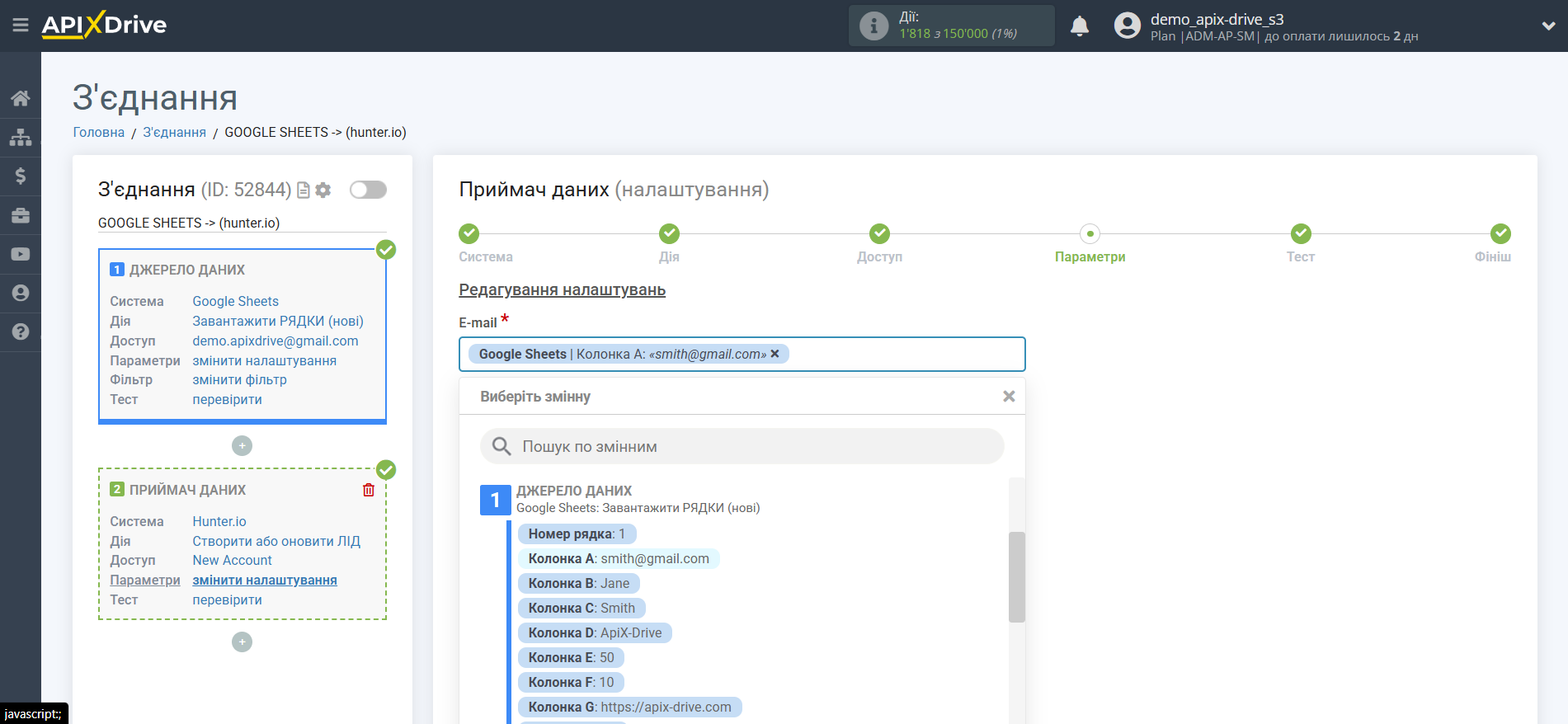Click the variable list scrollbar thumb
The height and width of the screenshot is (724, 1568).
tap(1017, 577)
